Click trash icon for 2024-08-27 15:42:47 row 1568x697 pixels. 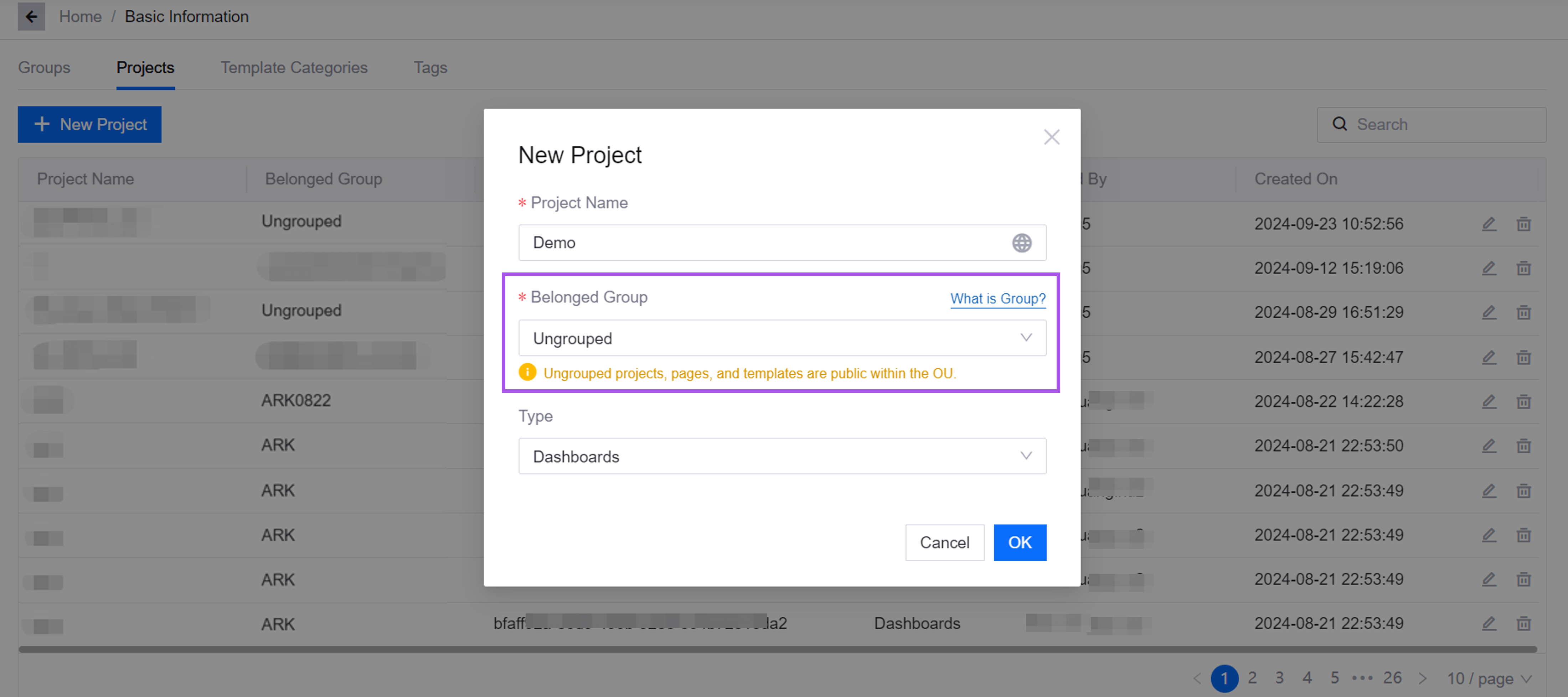point(1523,357)
